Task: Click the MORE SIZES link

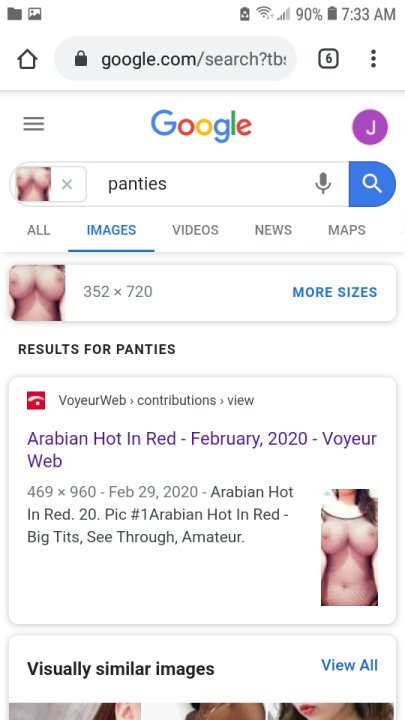Action: tap(335, 292)
